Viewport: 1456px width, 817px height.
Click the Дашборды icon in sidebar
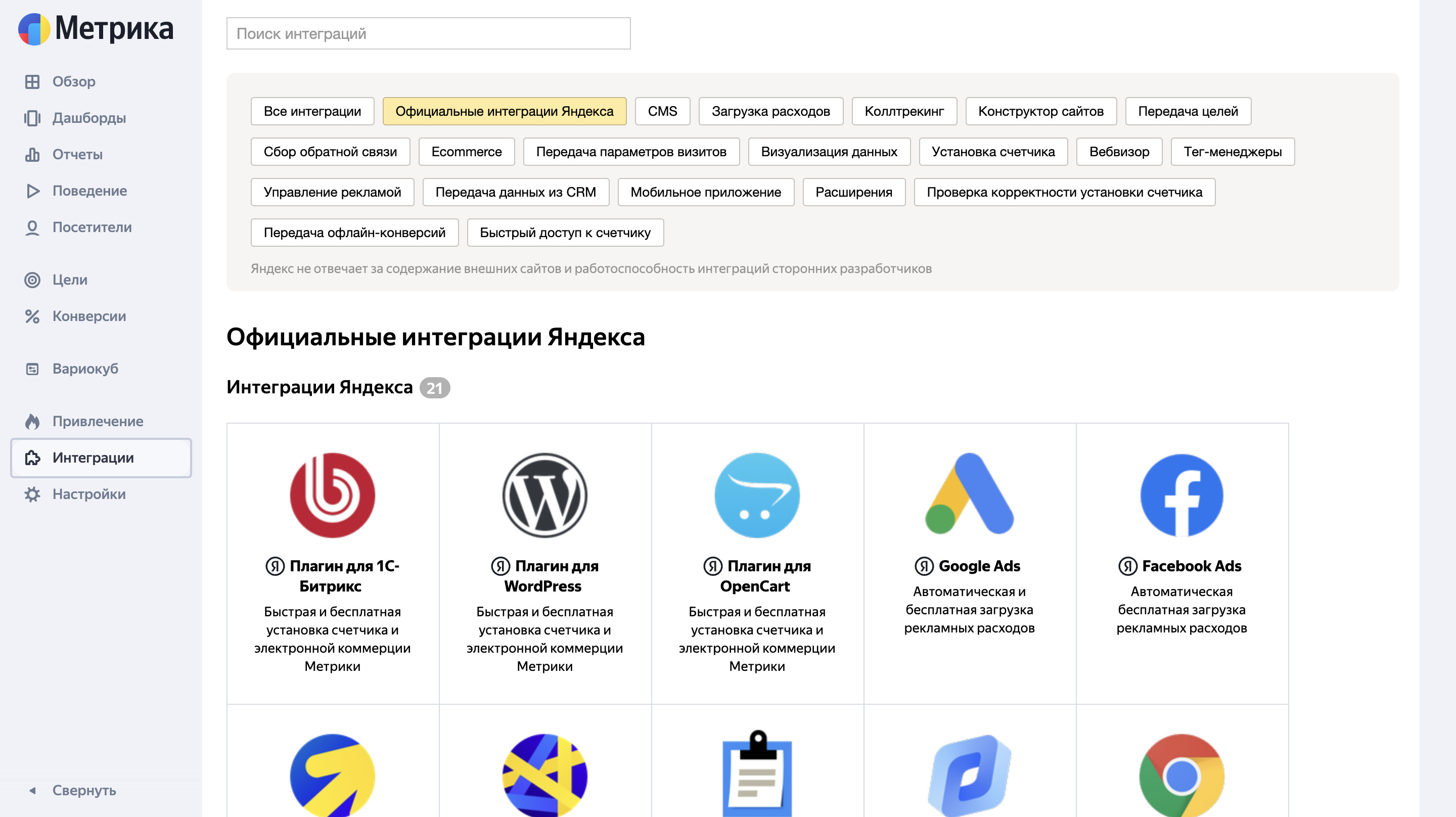coord(32,118)
